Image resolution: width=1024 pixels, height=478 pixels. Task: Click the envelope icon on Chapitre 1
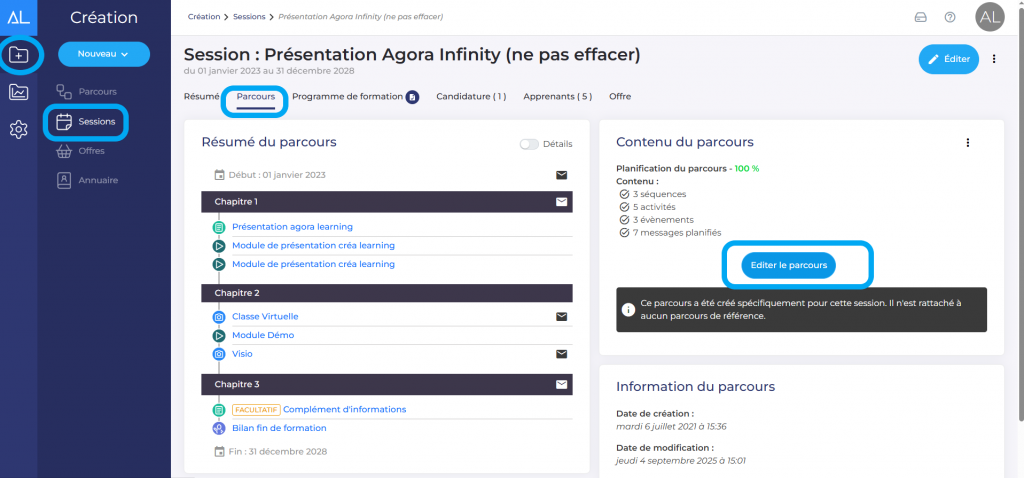pyautogui.click(x=562, y=201)
